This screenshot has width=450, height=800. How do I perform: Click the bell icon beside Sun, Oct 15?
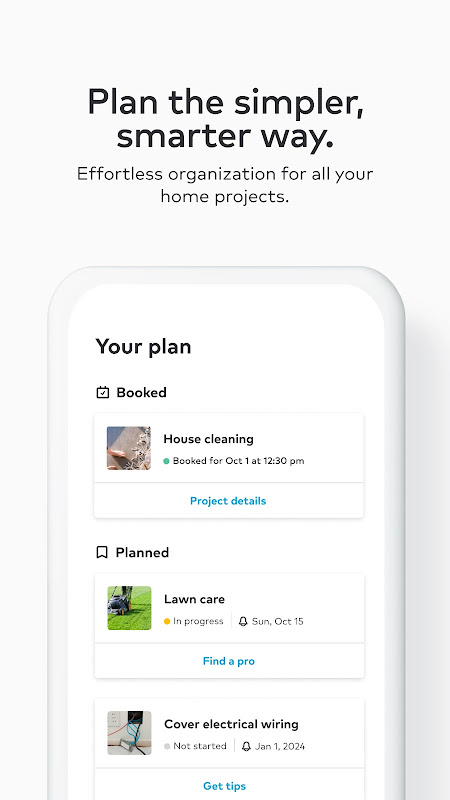point(243,621)
